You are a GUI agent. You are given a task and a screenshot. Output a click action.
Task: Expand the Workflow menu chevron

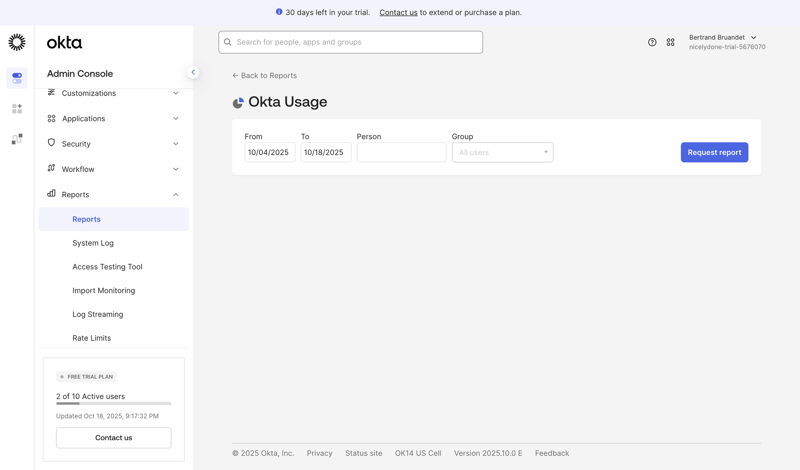point(176,169)
